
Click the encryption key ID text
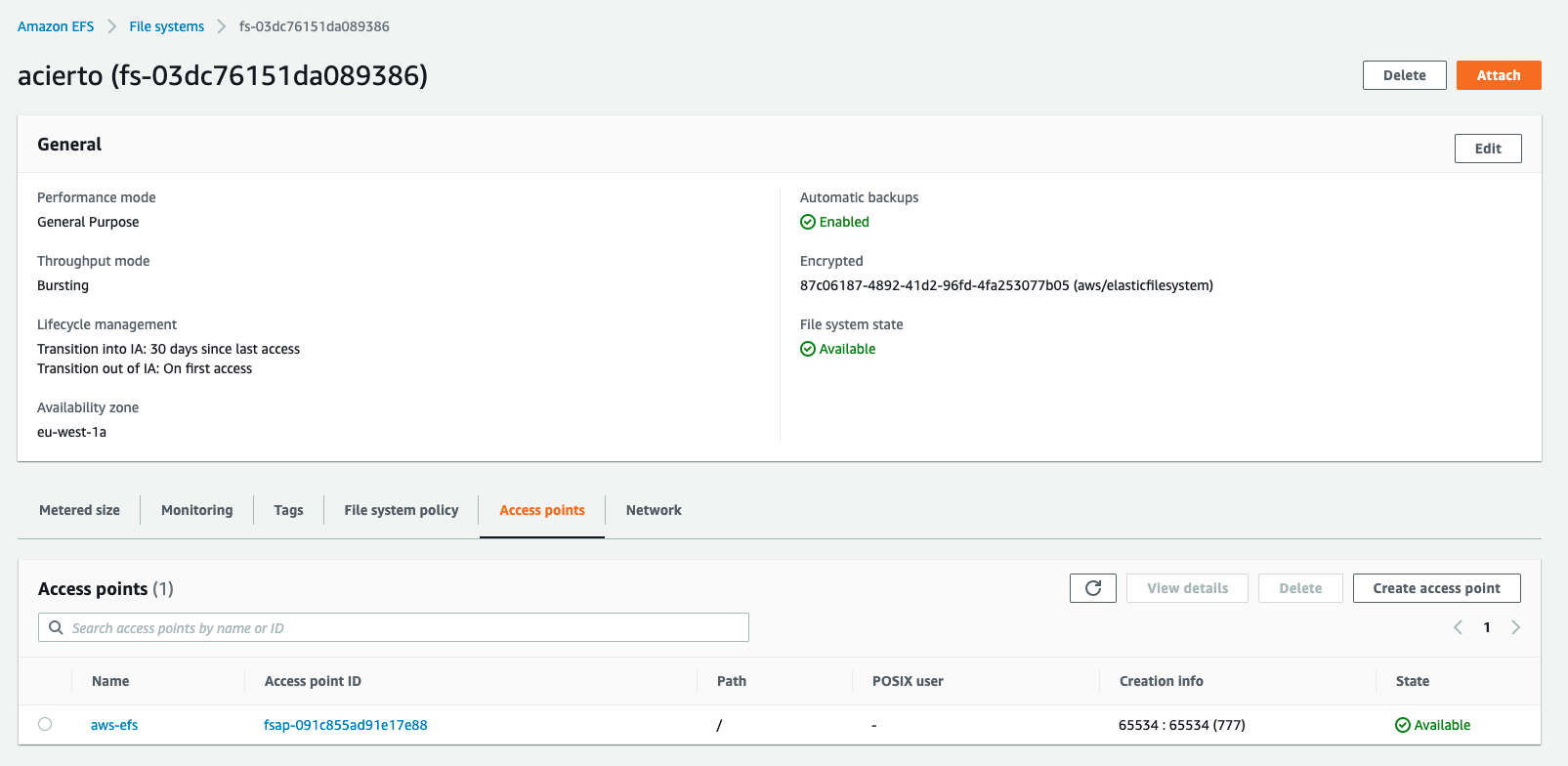(x=1006, y=285)
